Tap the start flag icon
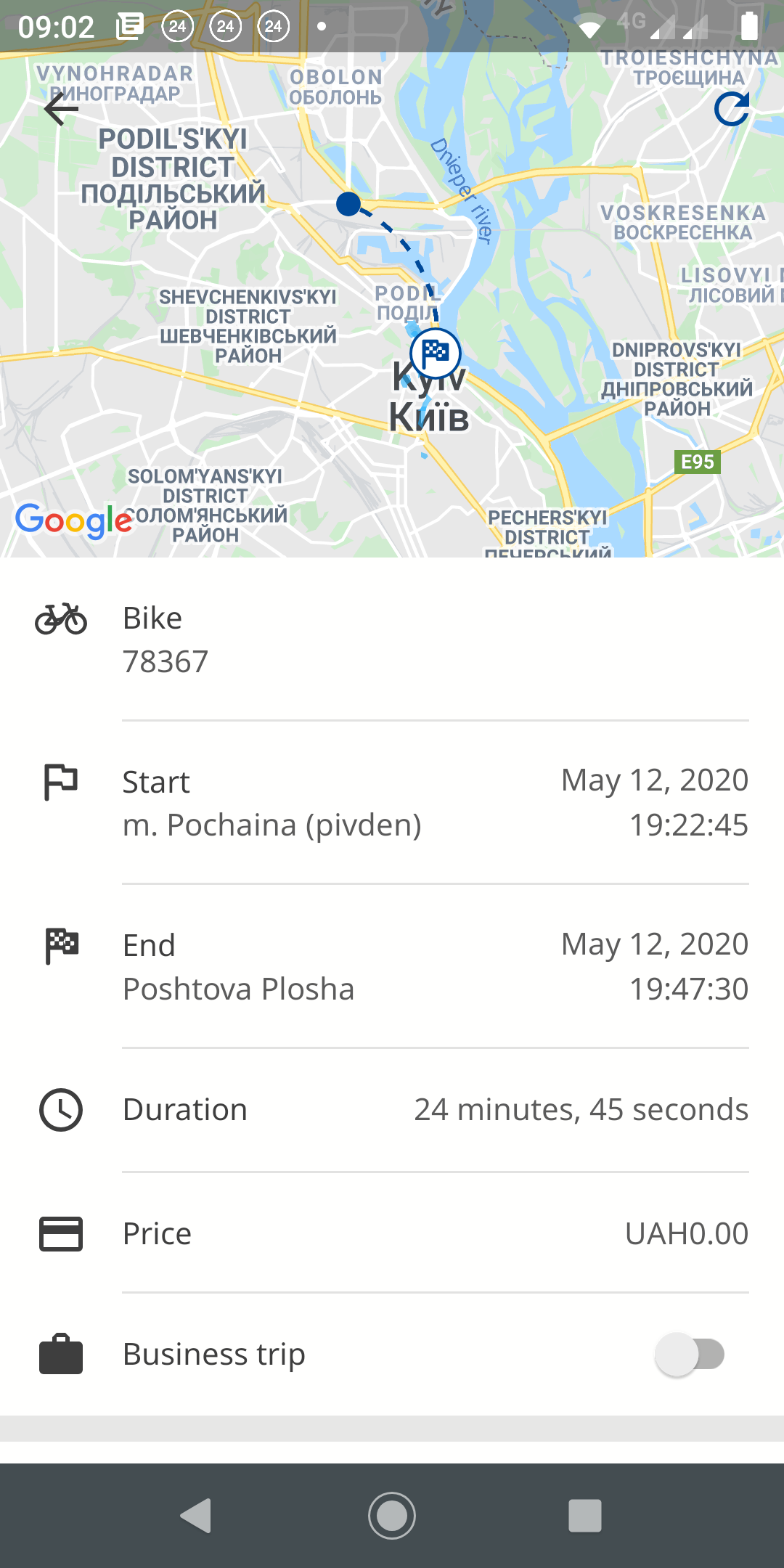This screenshot has width=784, height=1568. (x=61, y=782)
